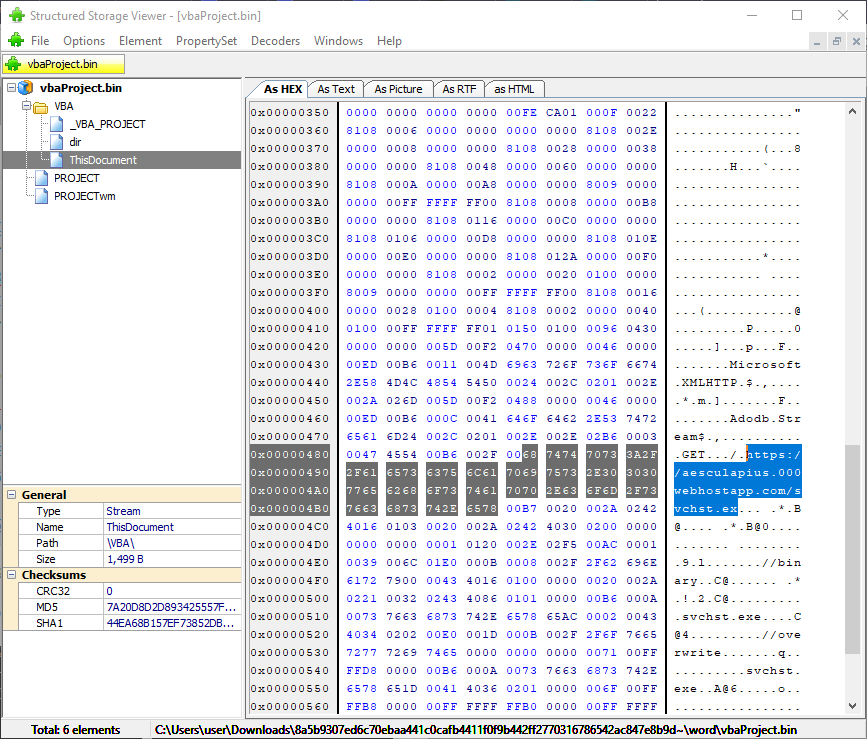Open the File menu
867x739 pixels.
coord(40,41)
